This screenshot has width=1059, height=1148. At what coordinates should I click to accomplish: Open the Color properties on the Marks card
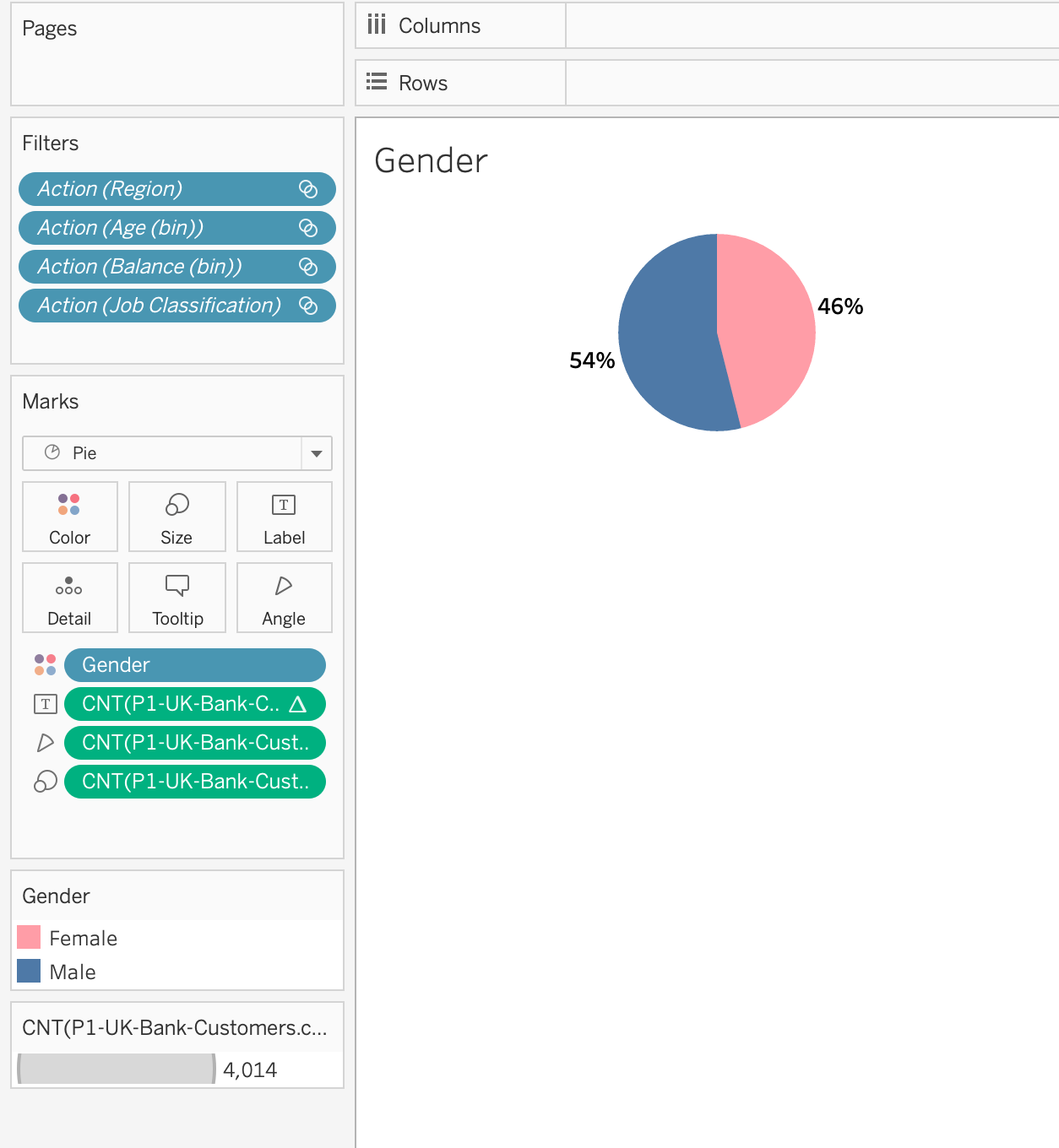[69, 516]
